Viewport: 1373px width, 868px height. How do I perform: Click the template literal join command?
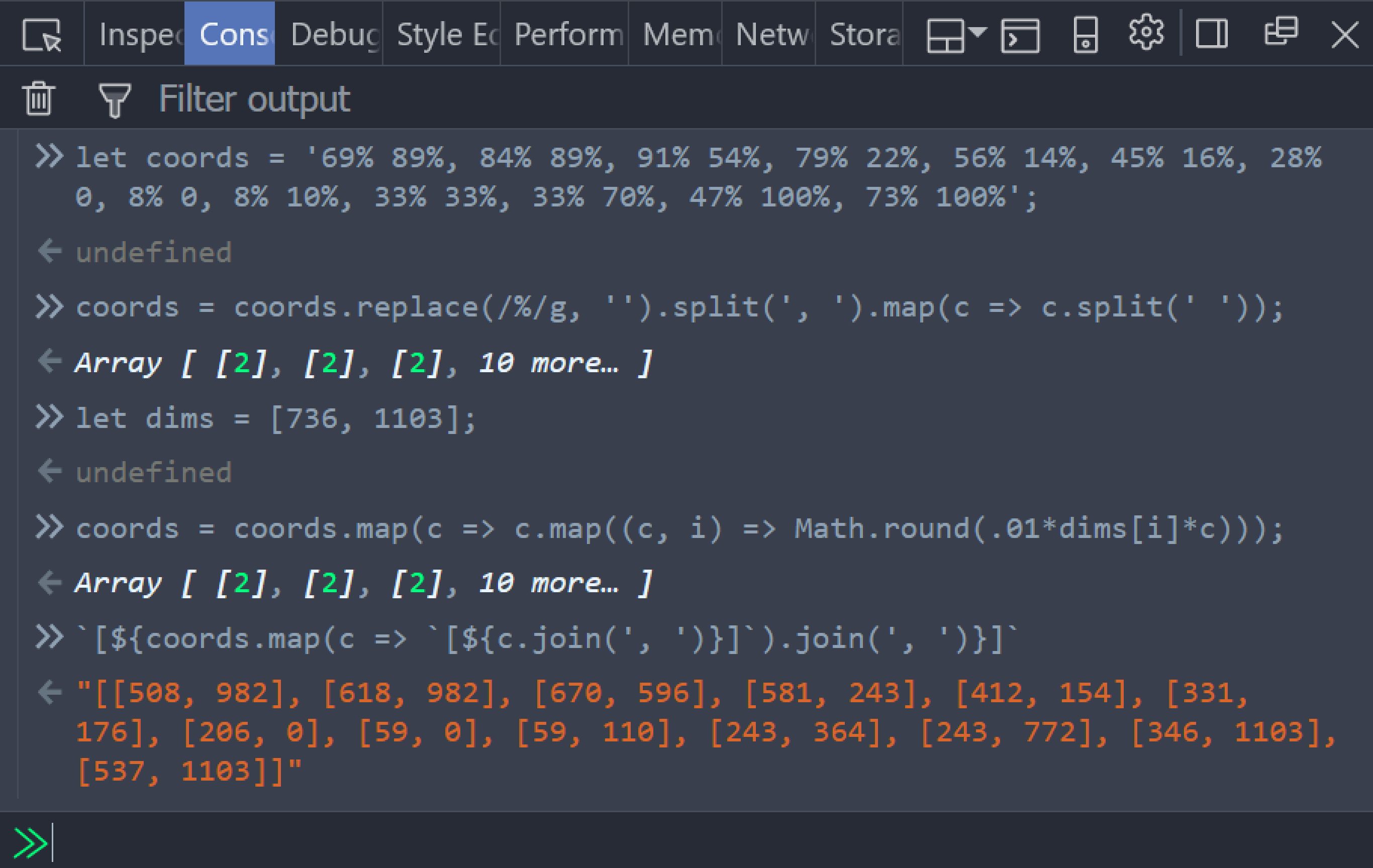[x=546, y=638]
